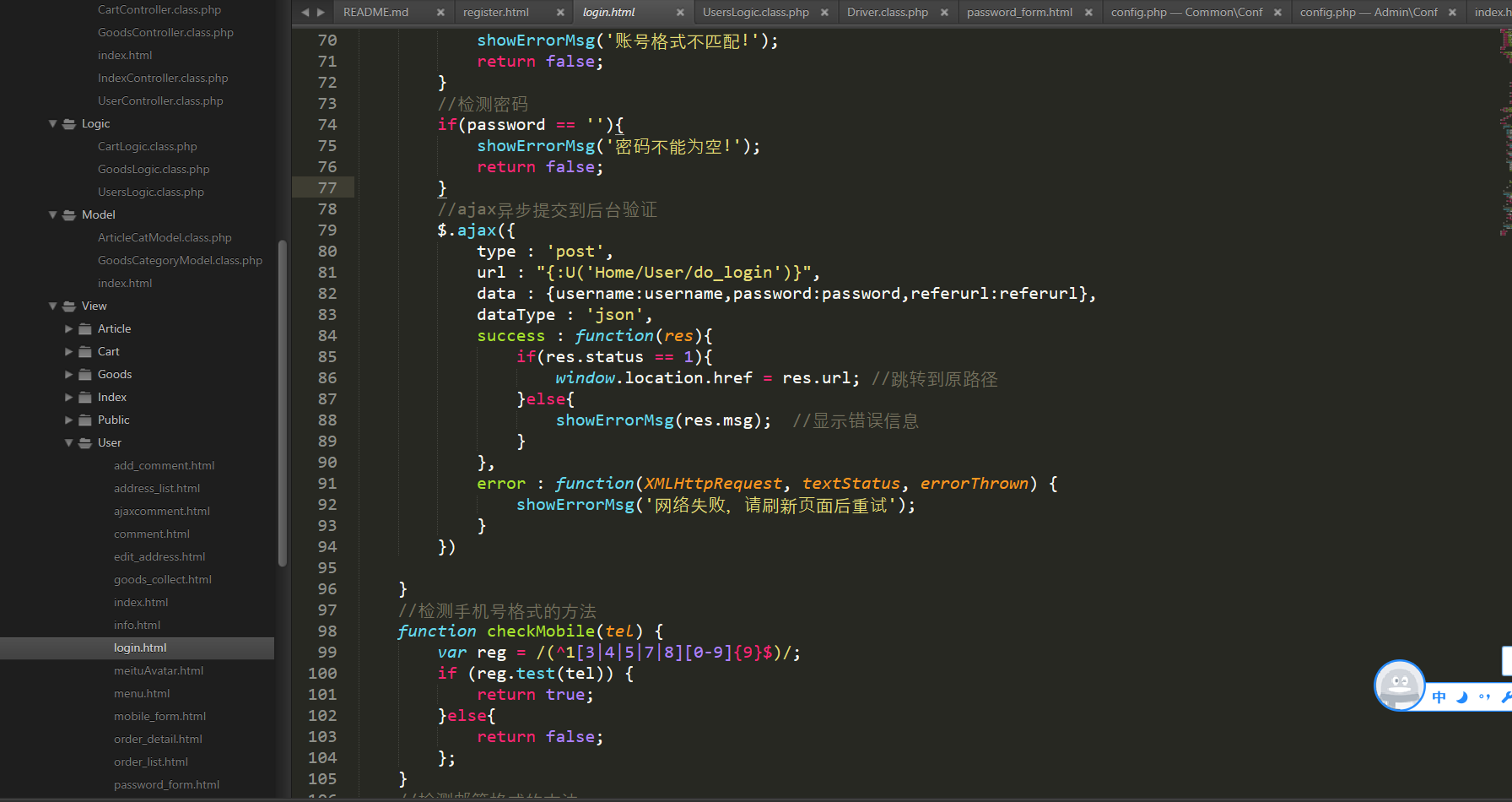
Task: Open address_list.html file
Action: click(157, 488)
